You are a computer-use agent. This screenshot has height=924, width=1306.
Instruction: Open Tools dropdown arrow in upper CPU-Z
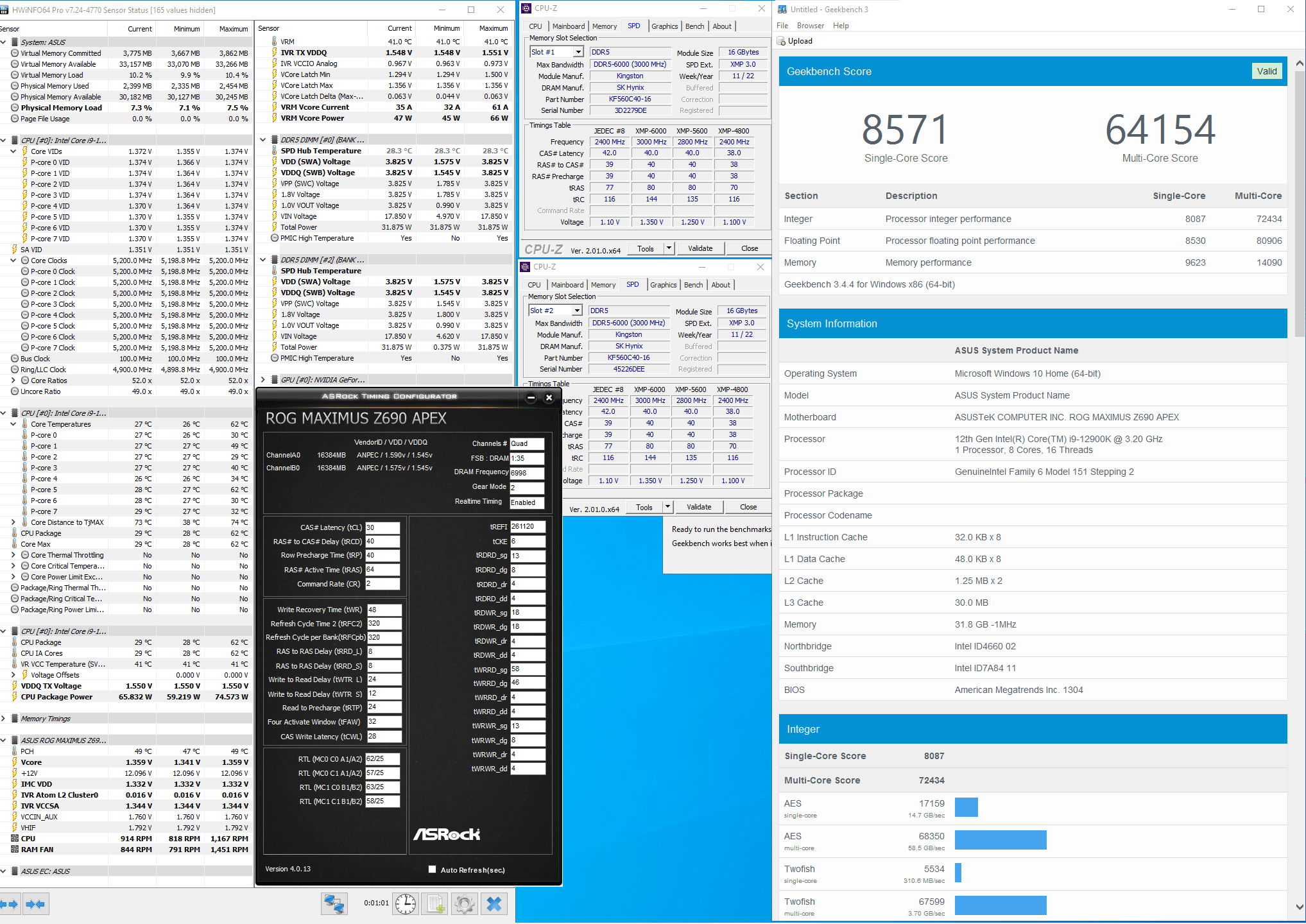[x=669, y=248]
